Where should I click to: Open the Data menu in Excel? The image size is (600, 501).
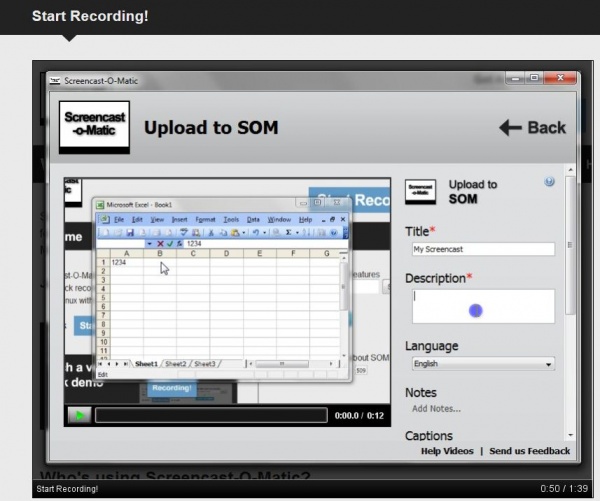click(253, 220)
